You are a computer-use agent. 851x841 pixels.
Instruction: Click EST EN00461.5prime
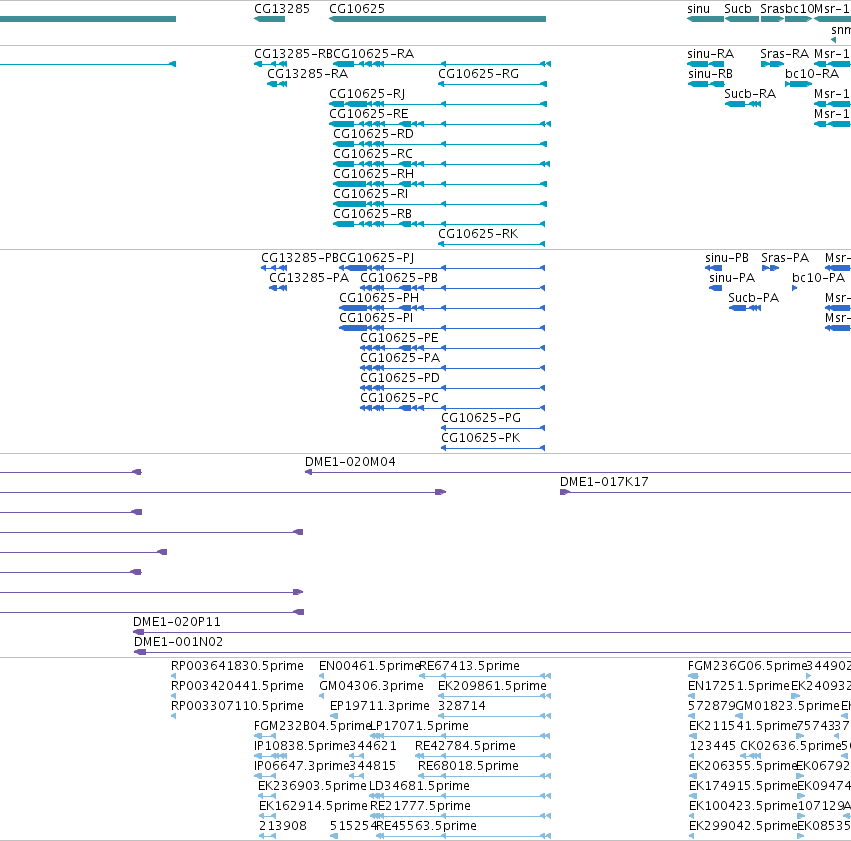pyautogui.click(x=369, y=666)
